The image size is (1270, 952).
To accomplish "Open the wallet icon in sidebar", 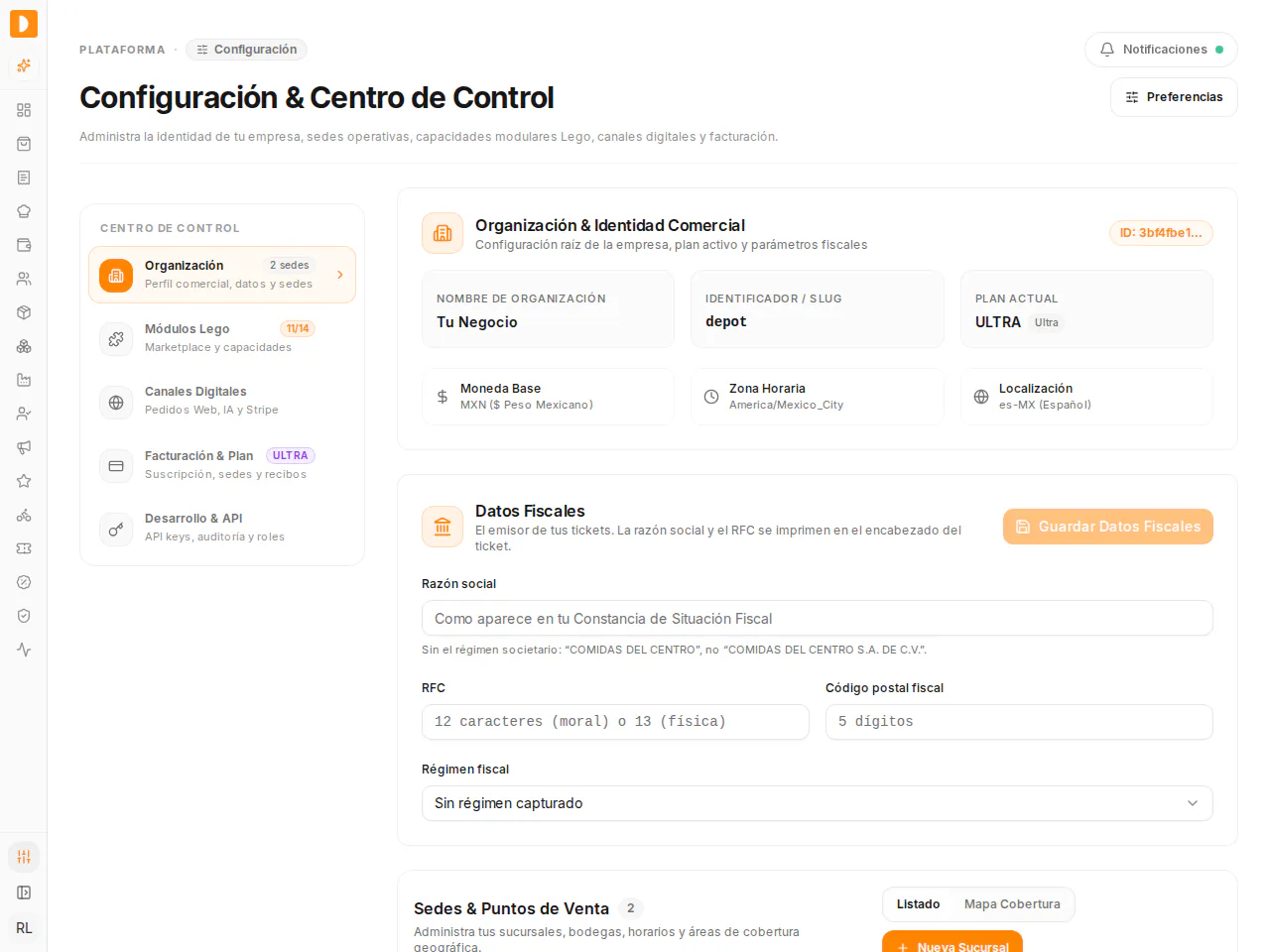I will click(24, 245).
